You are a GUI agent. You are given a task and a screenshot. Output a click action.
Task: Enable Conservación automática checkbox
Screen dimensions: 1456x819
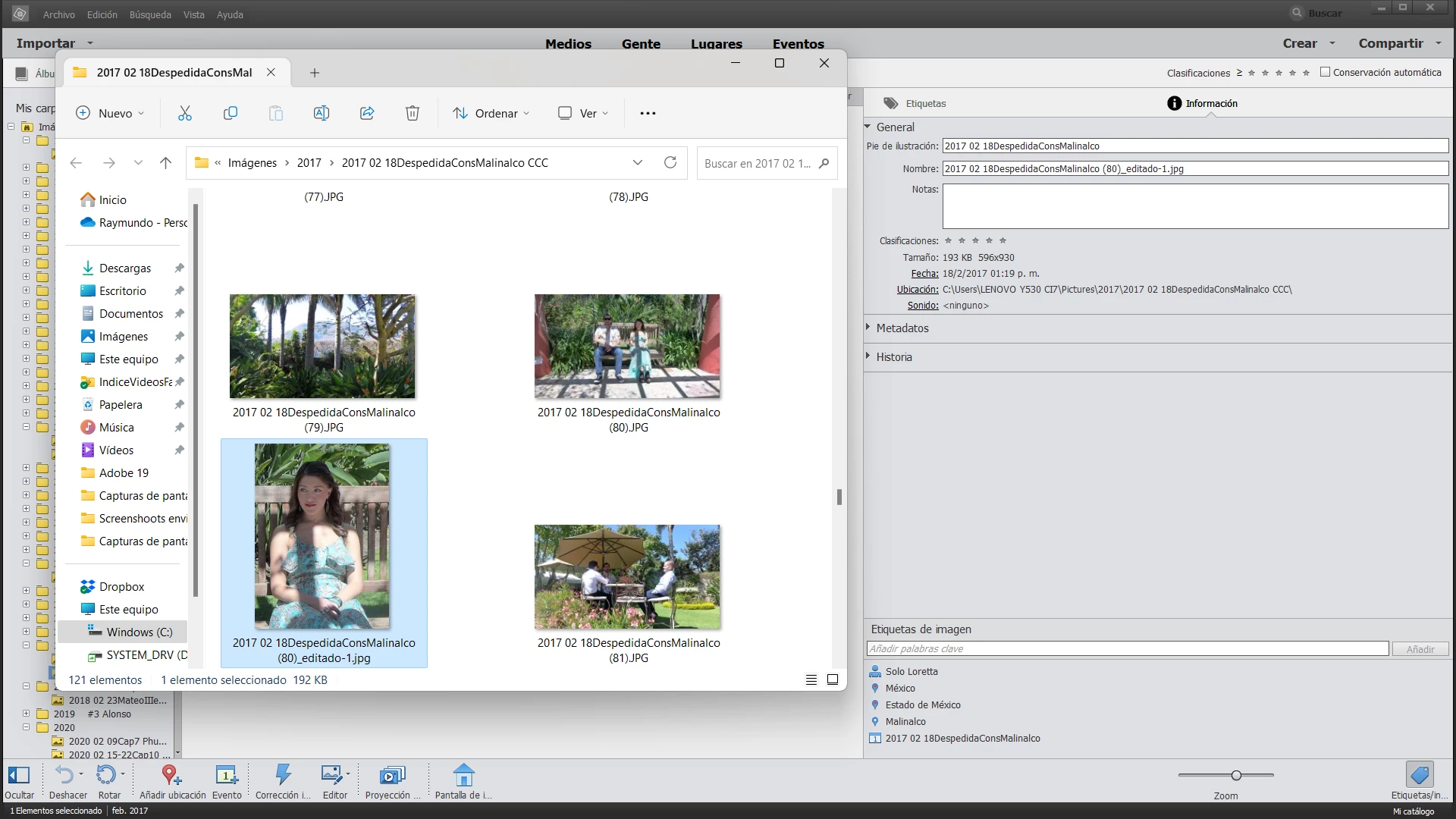(x=1325, y=72)
